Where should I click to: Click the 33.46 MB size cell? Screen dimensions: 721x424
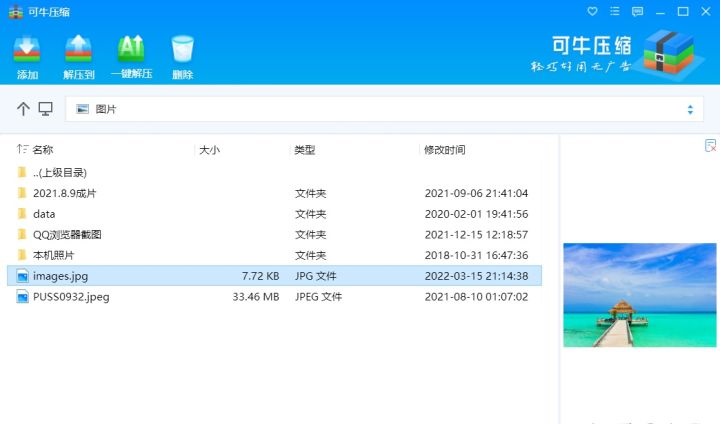point(256,297)
